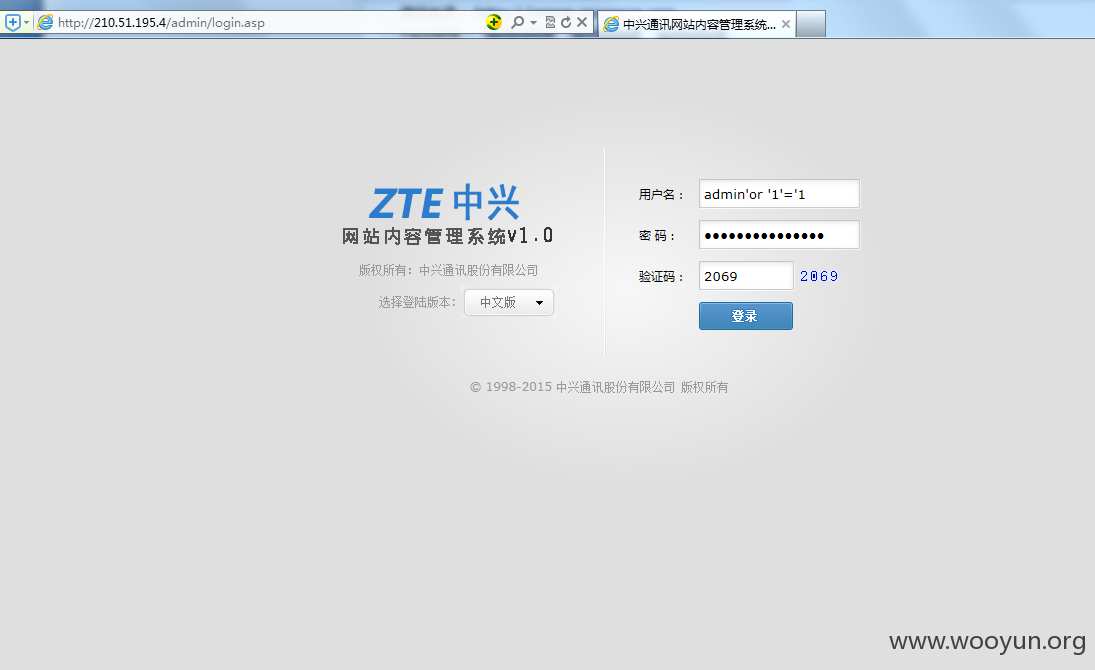The image size is (1095, 670).
Task: Click the 用户名 label
Action: click(x=661, y=194)
